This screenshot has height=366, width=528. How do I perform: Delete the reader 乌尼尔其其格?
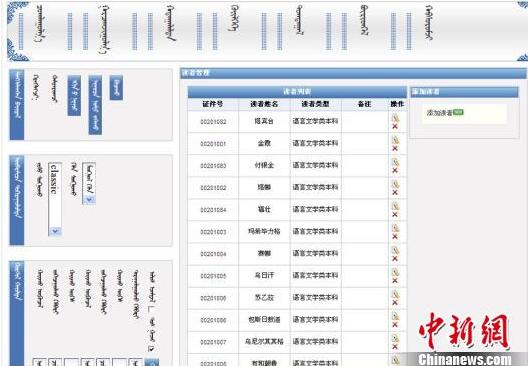click(395, 347)
